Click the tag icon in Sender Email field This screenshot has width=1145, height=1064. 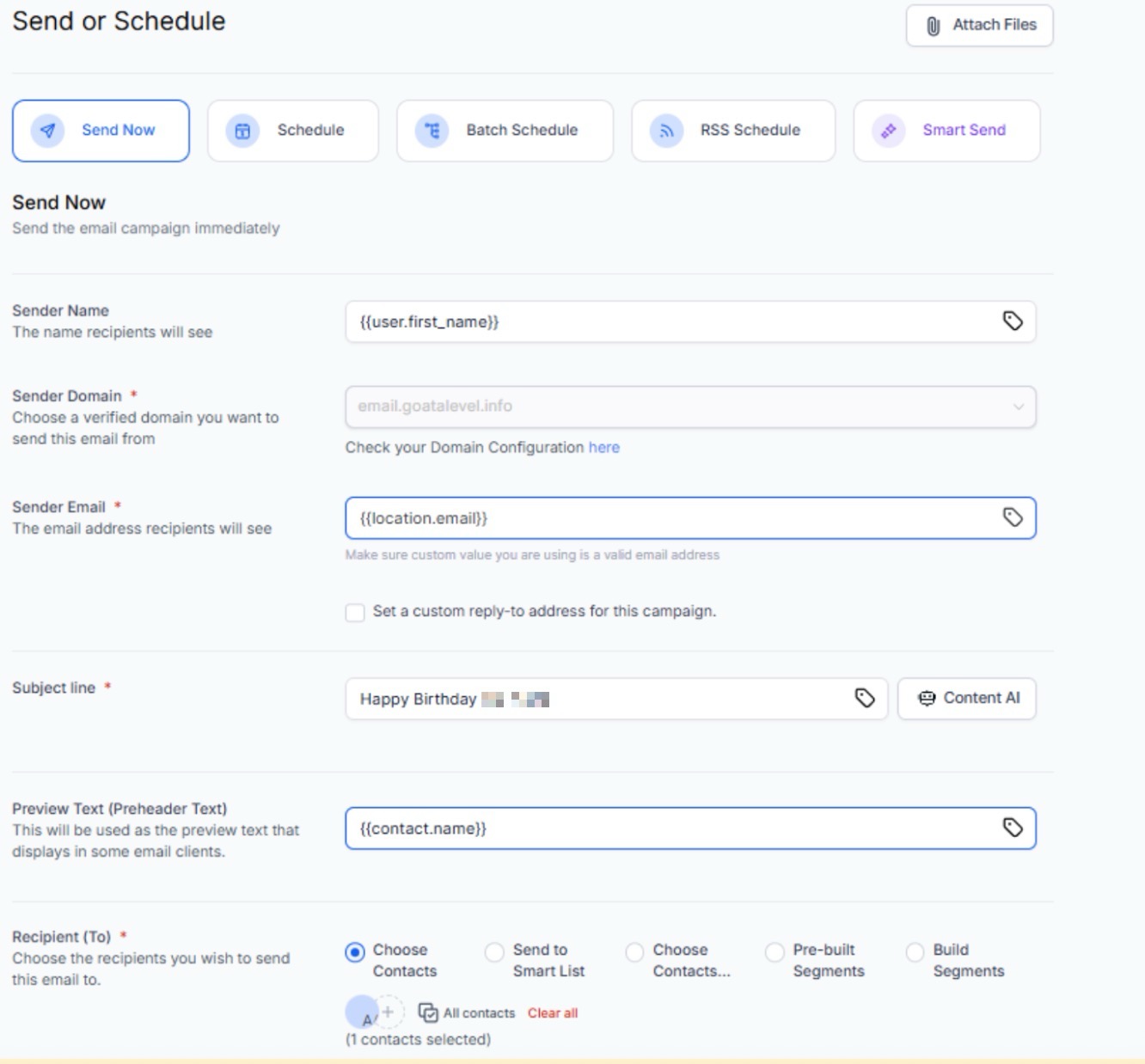[1013, 517]
